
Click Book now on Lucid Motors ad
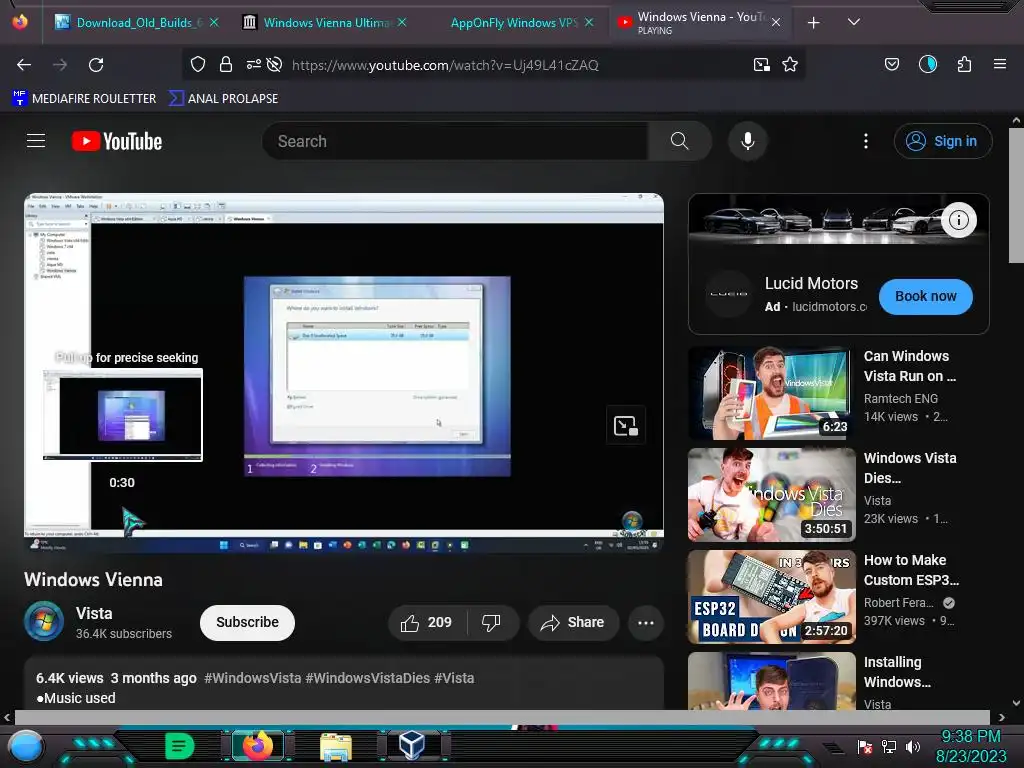925,296
